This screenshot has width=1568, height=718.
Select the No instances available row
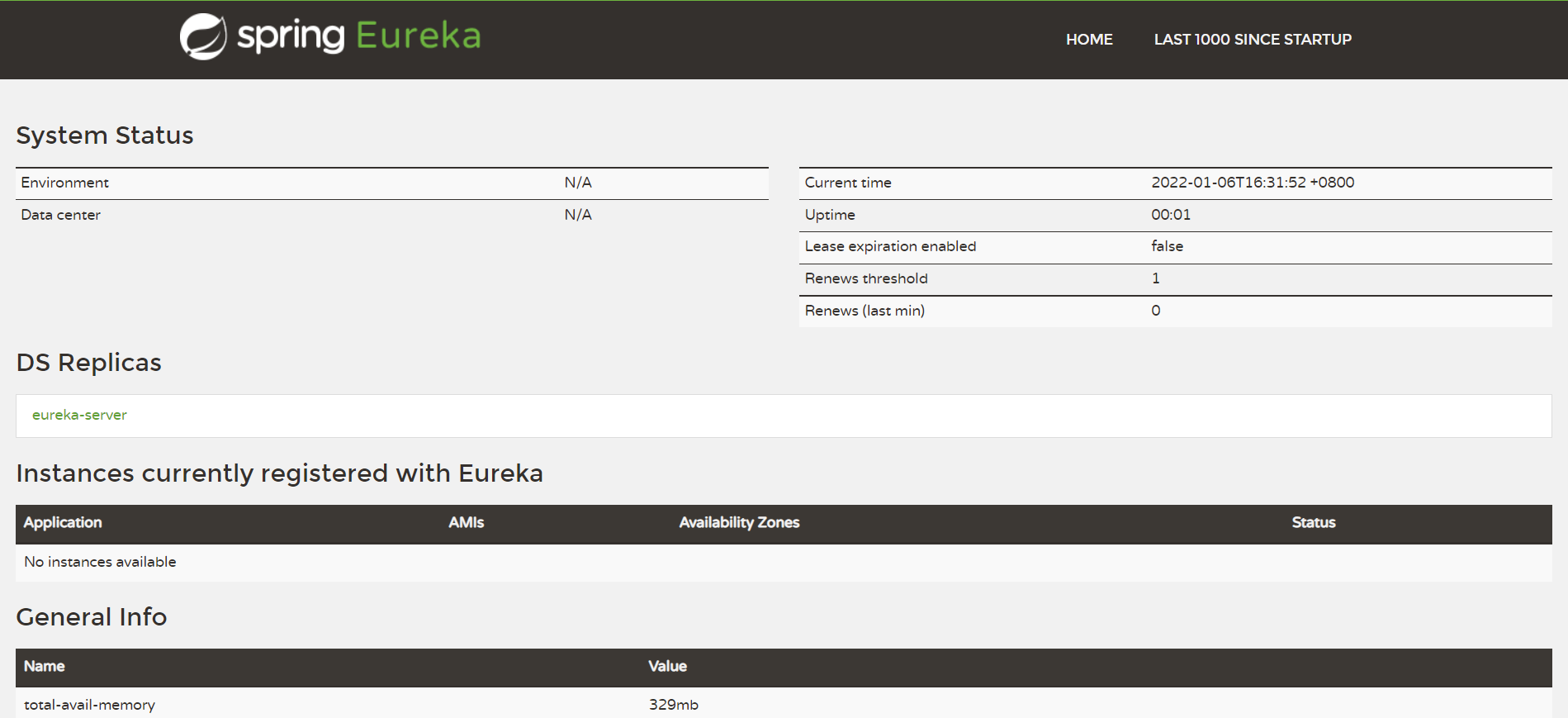tap(784, 562)
